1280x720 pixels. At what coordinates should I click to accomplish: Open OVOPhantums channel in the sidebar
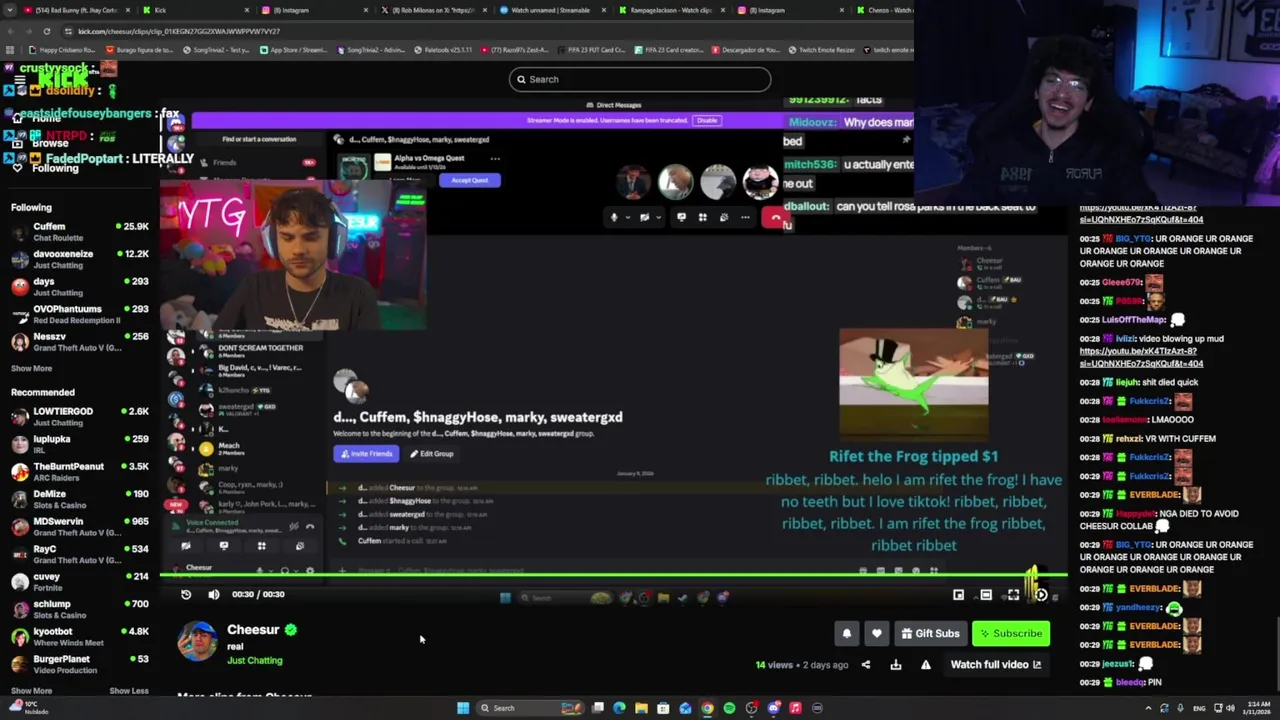click(80, 314)
